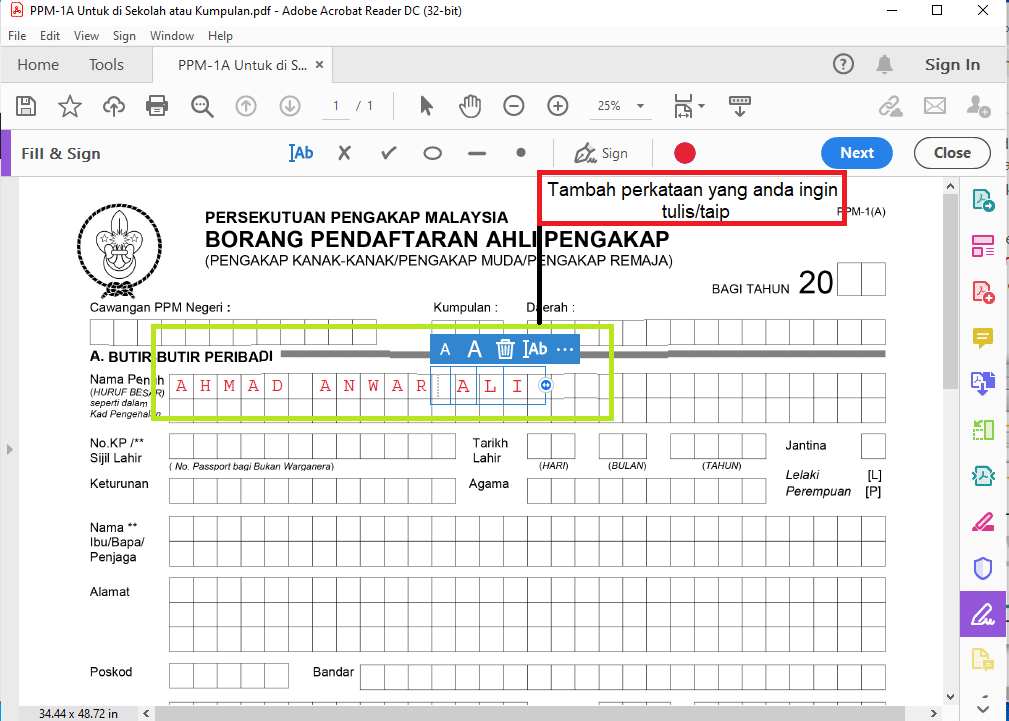Decrease font size of the typed text
The image size is (1009, 721).
tap(445, 348)
